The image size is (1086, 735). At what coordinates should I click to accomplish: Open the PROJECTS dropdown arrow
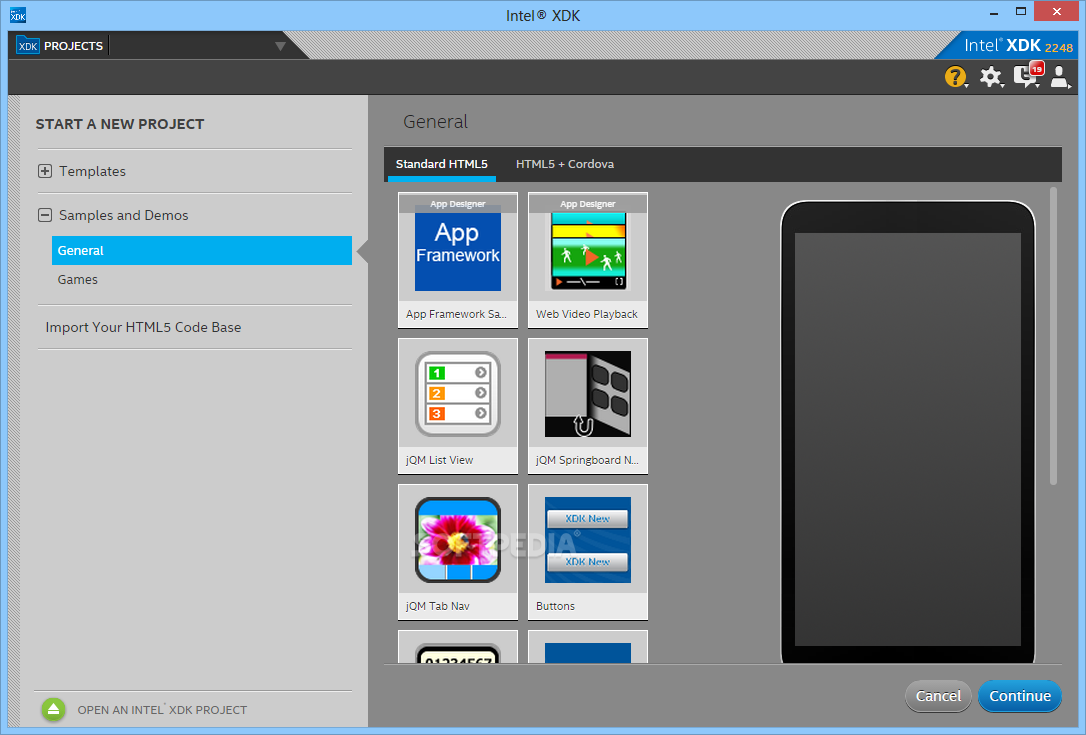[x=281, y=46]
